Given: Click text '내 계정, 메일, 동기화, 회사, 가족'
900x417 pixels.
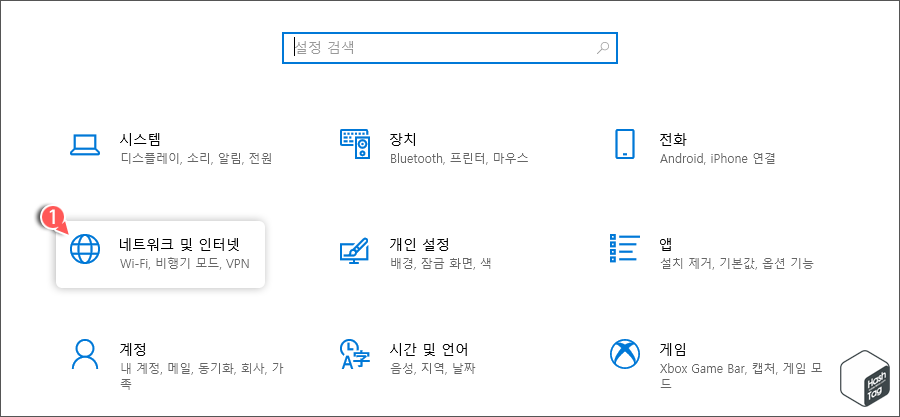Looking at the screenshot, I should tap(201, 376).
